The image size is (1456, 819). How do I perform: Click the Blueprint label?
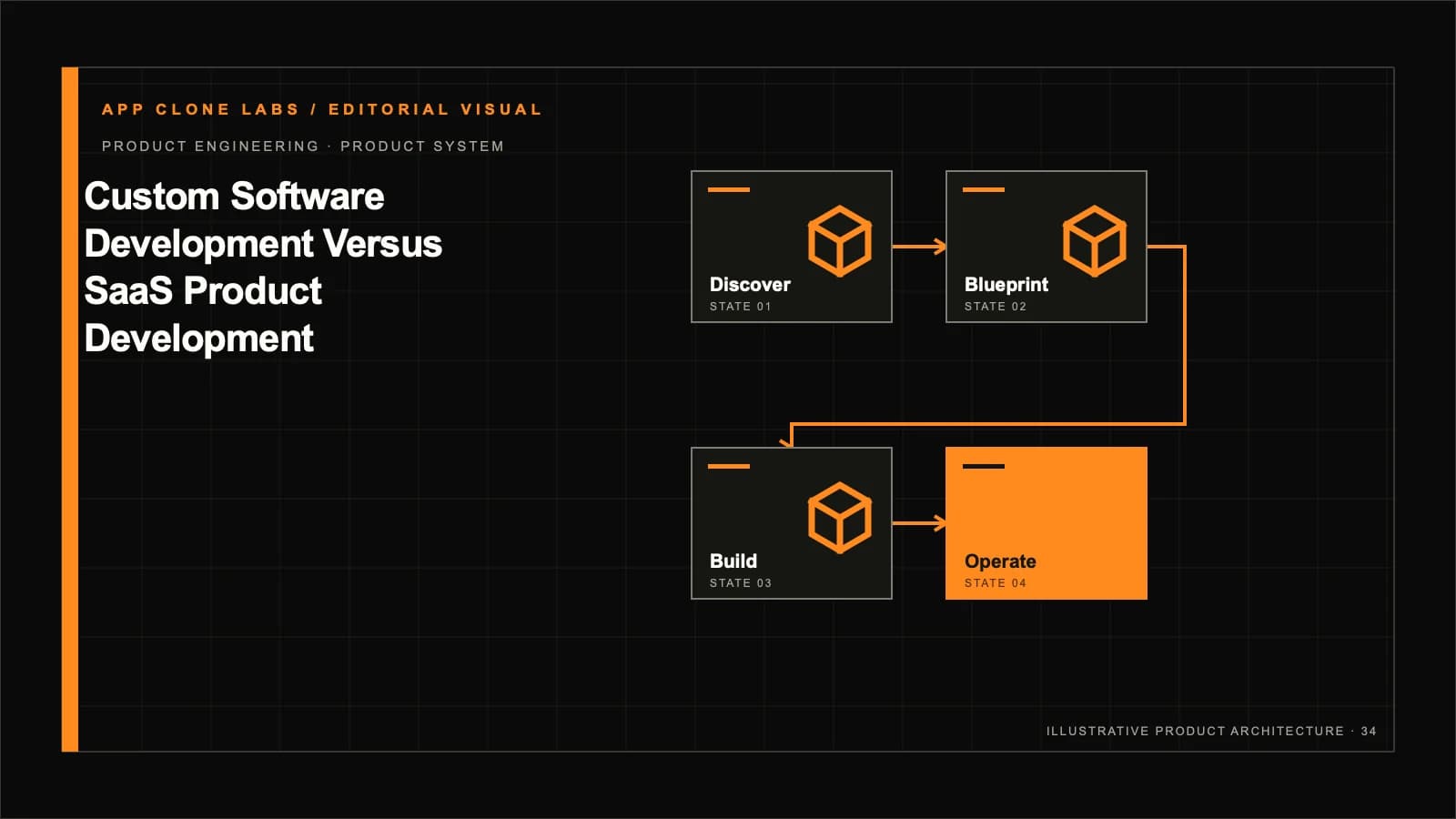(x=1006, y=285)
